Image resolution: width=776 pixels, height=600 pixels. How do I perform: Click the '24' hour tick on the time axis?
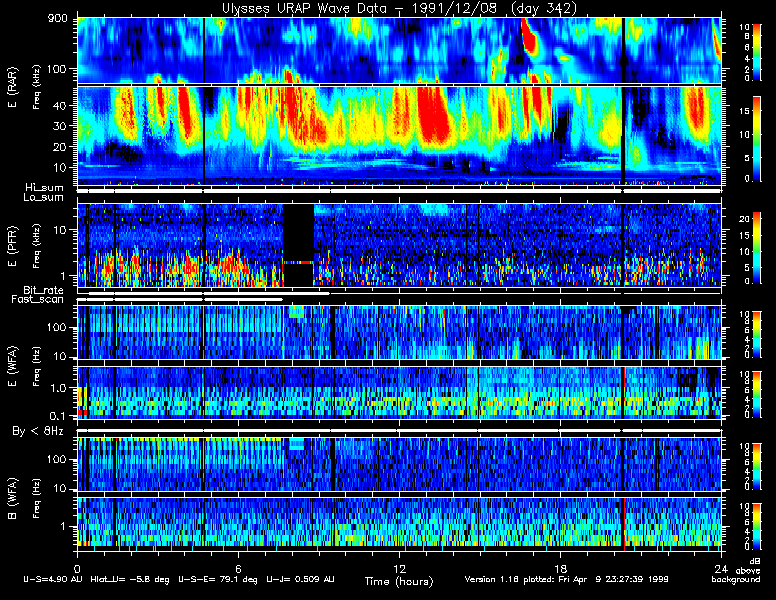tap(721, 568)
